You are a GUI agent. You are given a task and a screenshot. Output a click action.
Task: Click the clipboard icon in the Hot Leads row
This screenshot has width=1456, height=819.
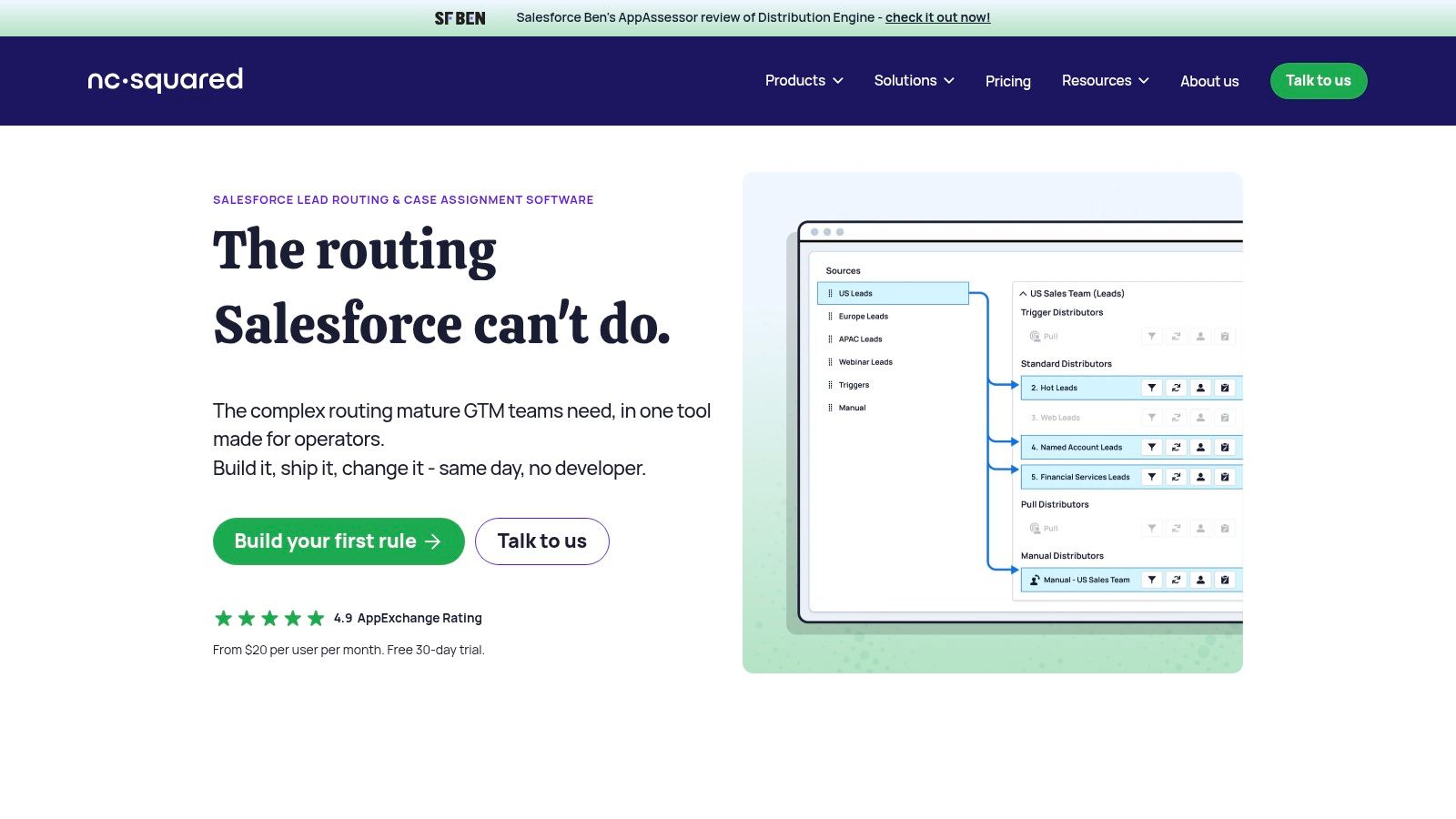1225,388
